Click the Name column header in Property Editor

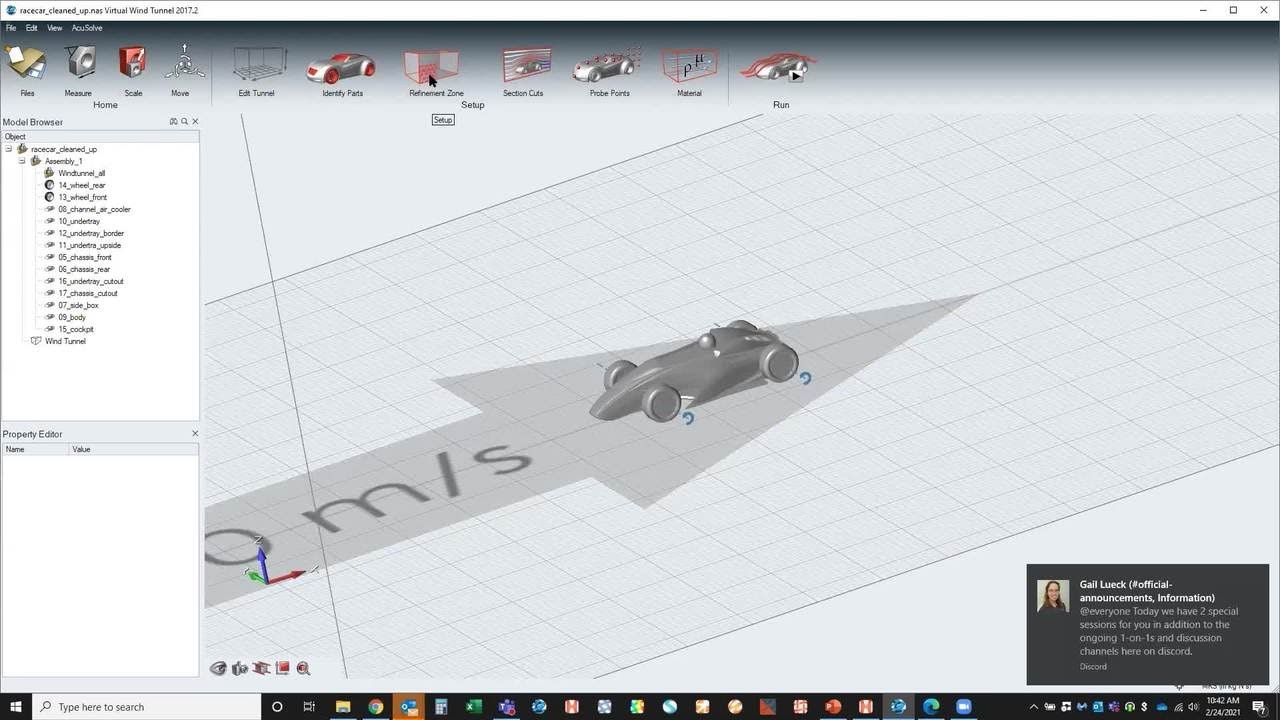coord(34,449)
